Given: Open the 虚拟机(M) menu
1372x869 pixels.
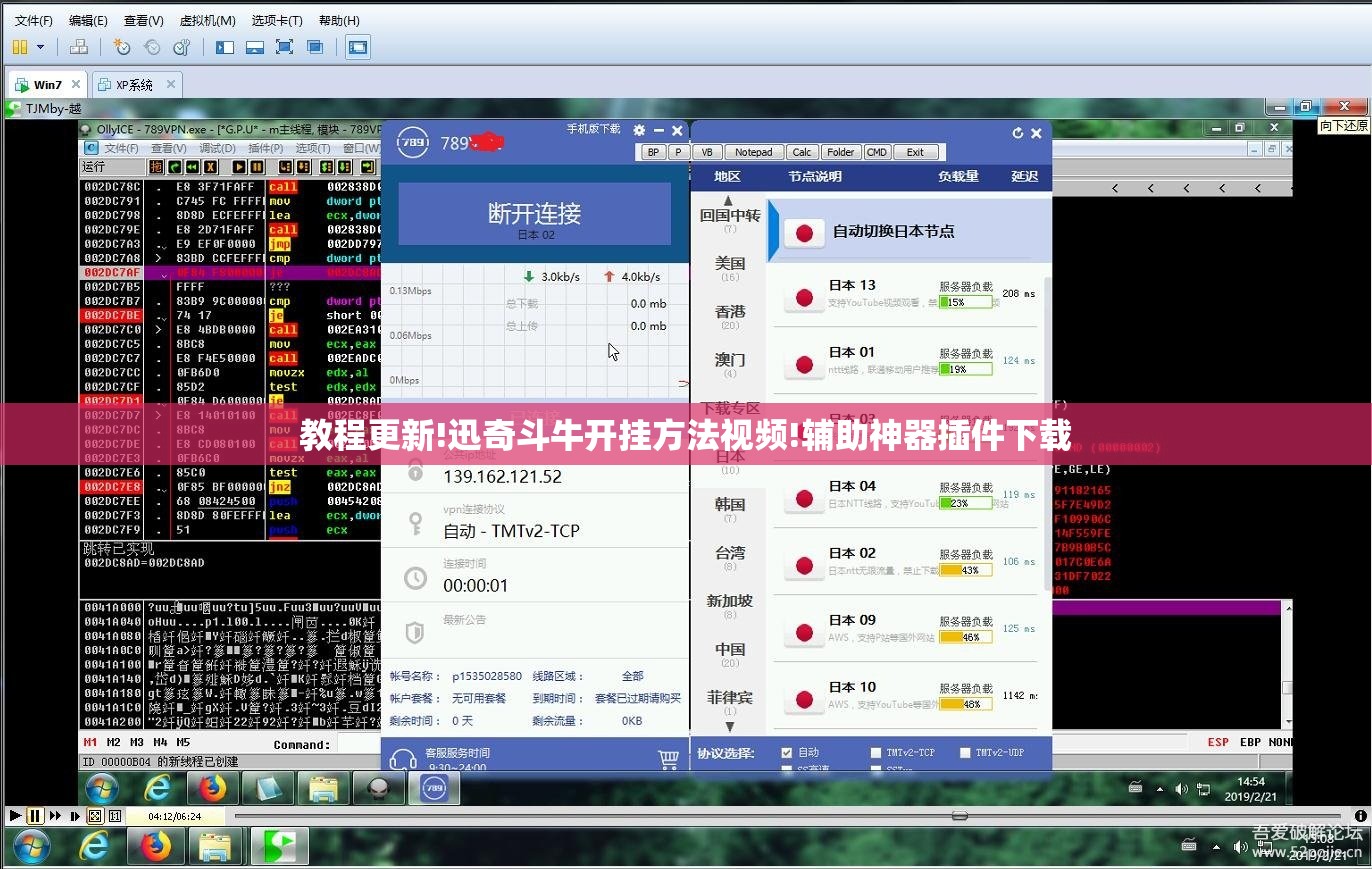Looking at the screenshot, I should [207, 20].
